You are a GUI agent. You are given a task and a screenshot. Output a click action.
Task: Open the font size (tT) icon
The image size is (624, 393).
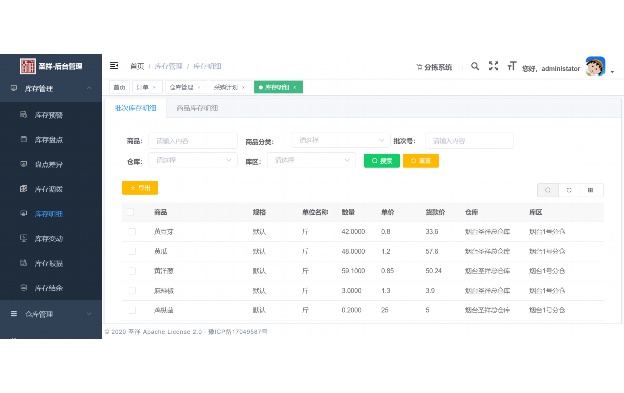(x=512, y=66)
